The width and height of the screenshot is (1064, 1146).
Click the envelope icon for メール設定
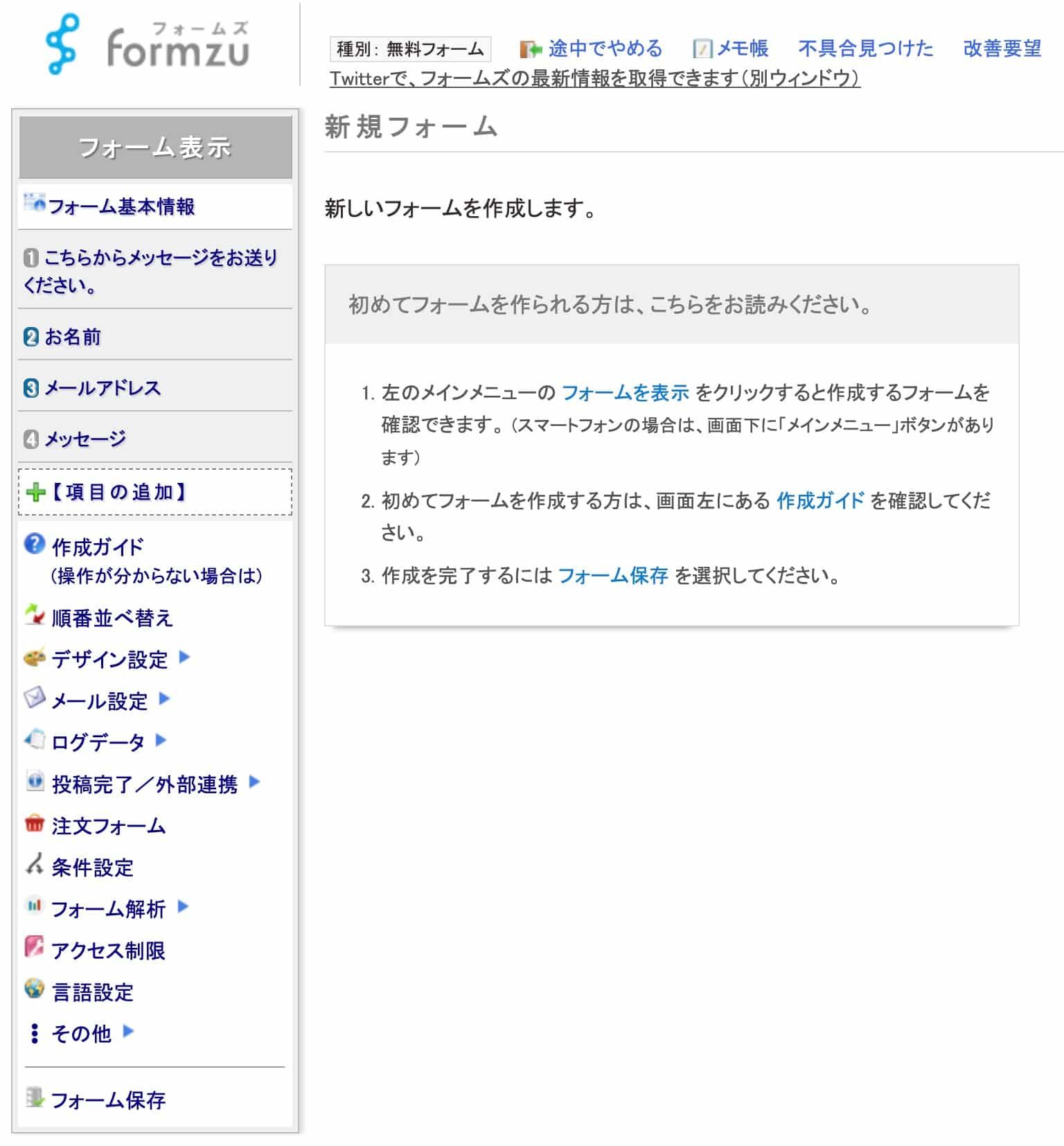coord(34,697)
